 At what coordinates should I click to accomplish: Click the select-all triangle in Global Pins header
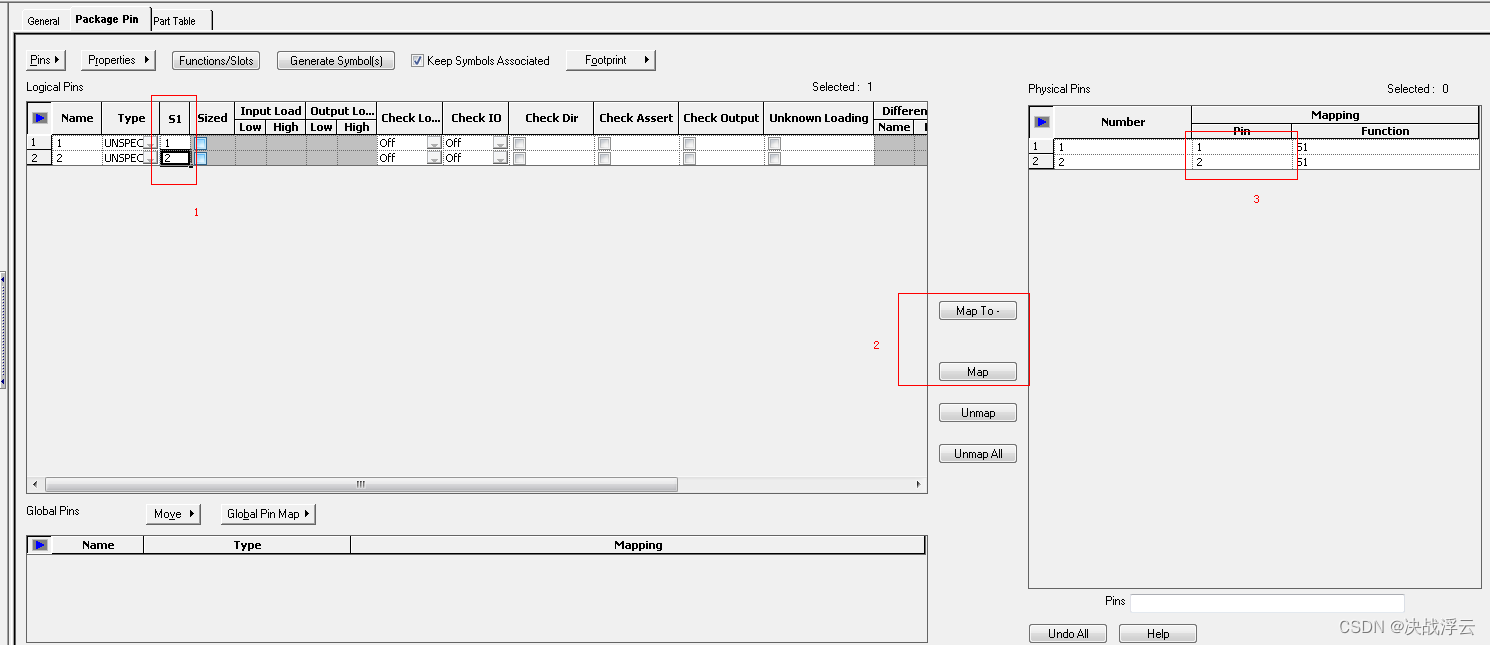(39, 544)
